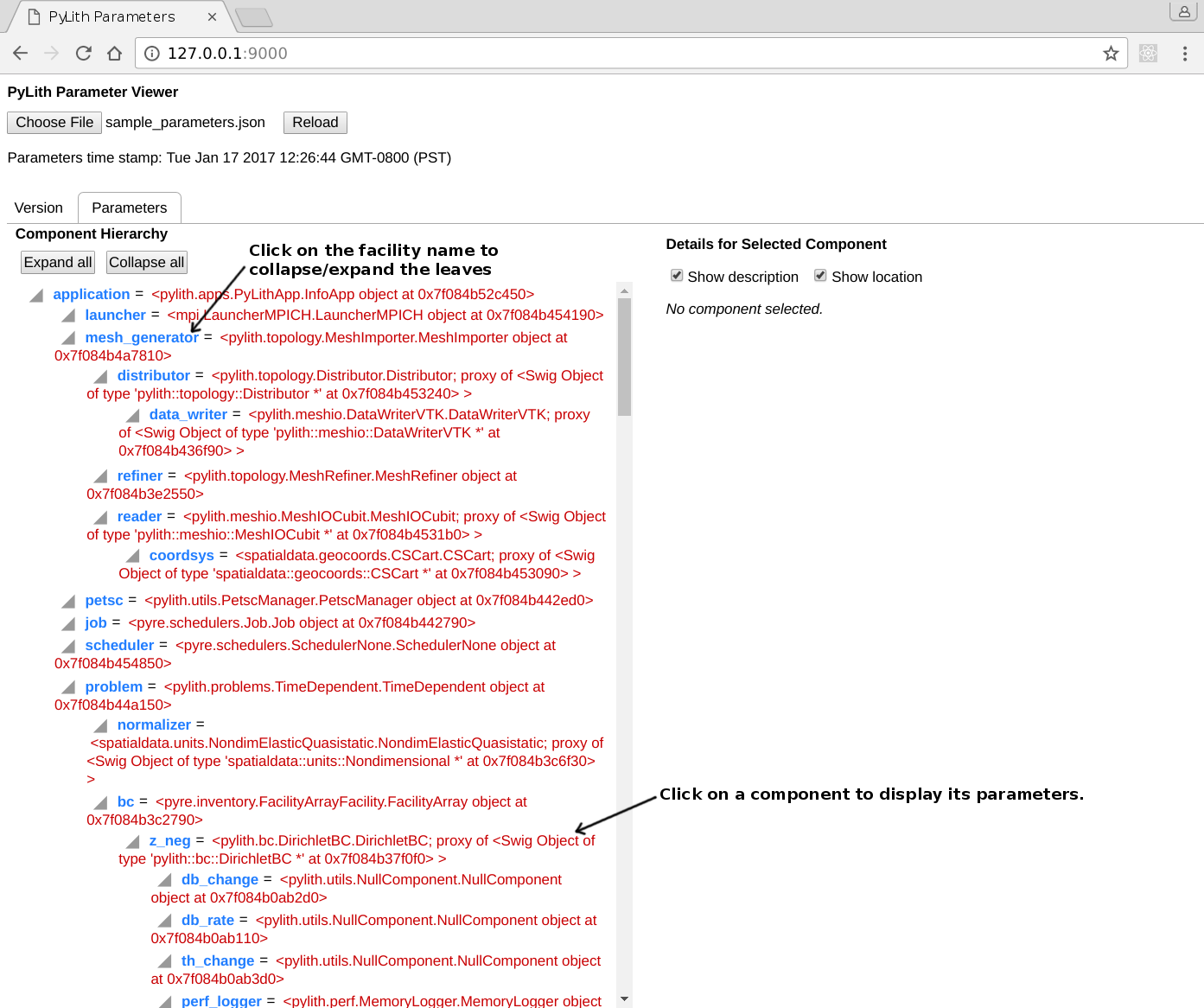Open a new browser tab

(x=253, y=17)
